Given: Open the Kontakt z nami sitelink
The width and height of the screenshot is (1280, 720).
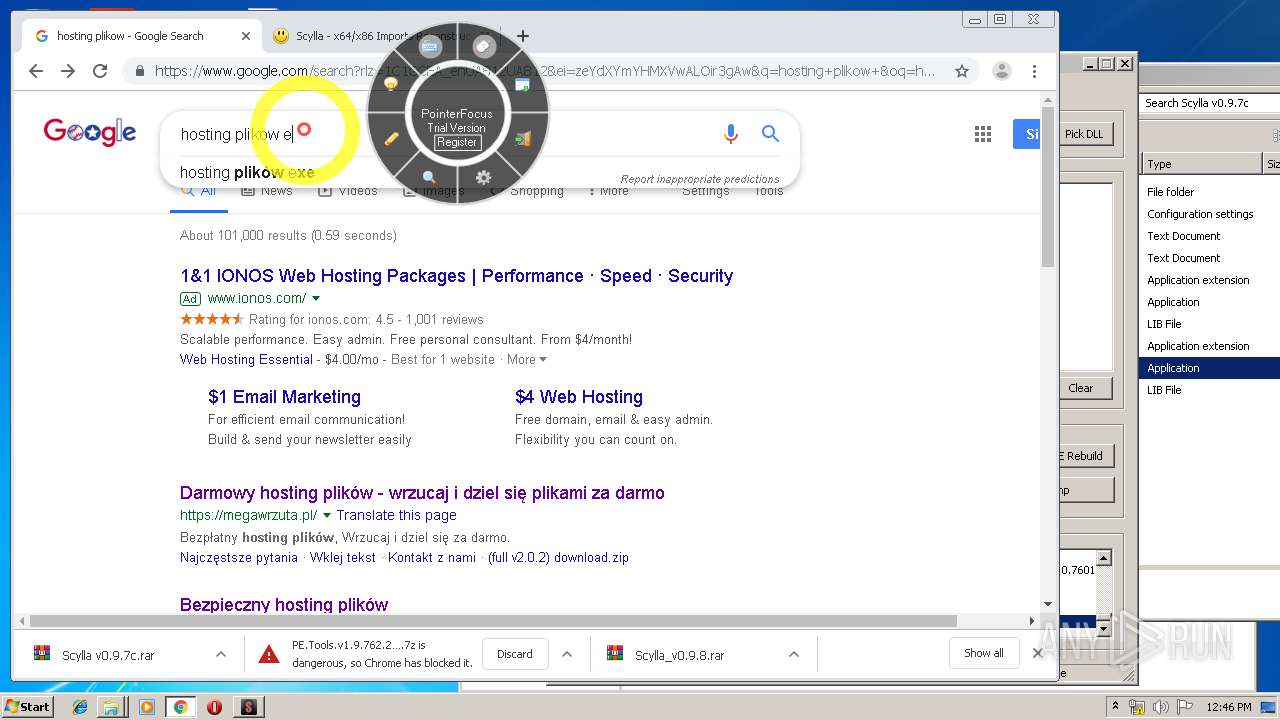Looking at the screenshot, I should [x=432, y=558].
